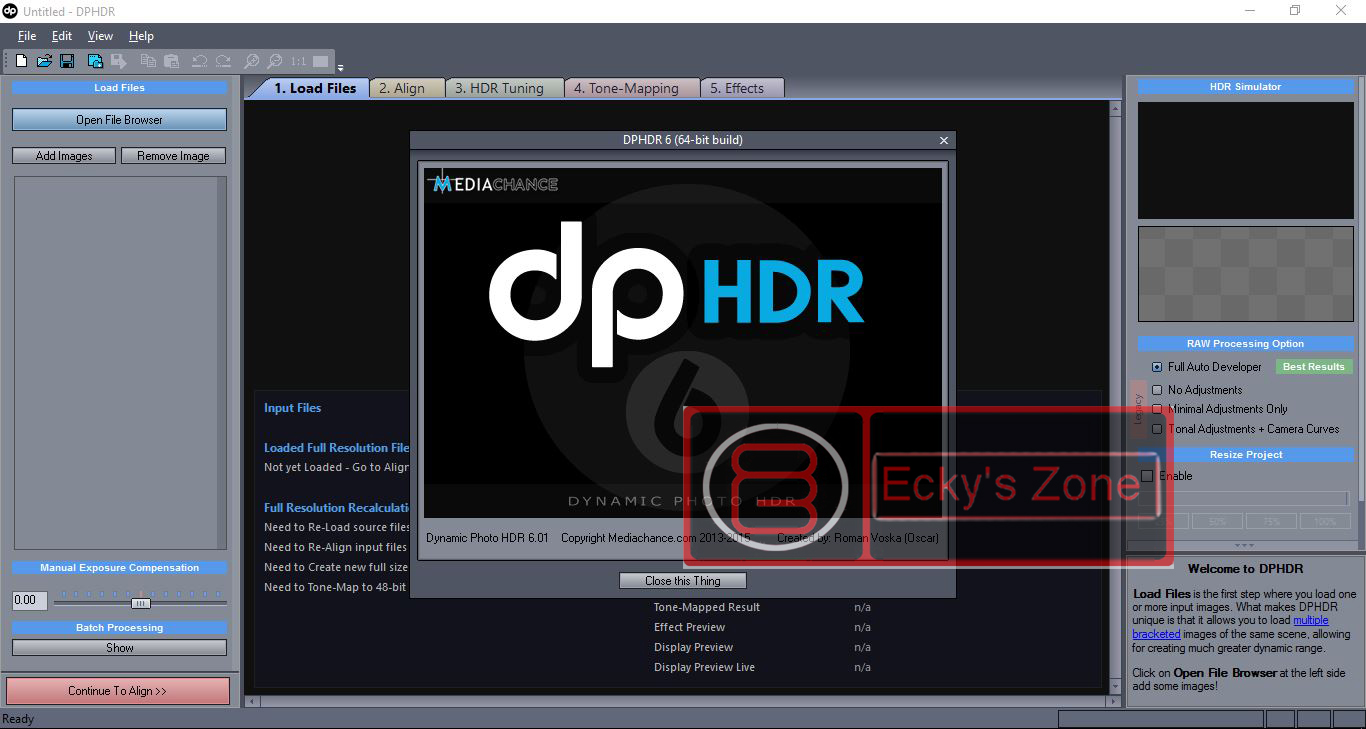The image size is (1366, 729).
Task: Click the Add Images button
Action: pos(64,156)
